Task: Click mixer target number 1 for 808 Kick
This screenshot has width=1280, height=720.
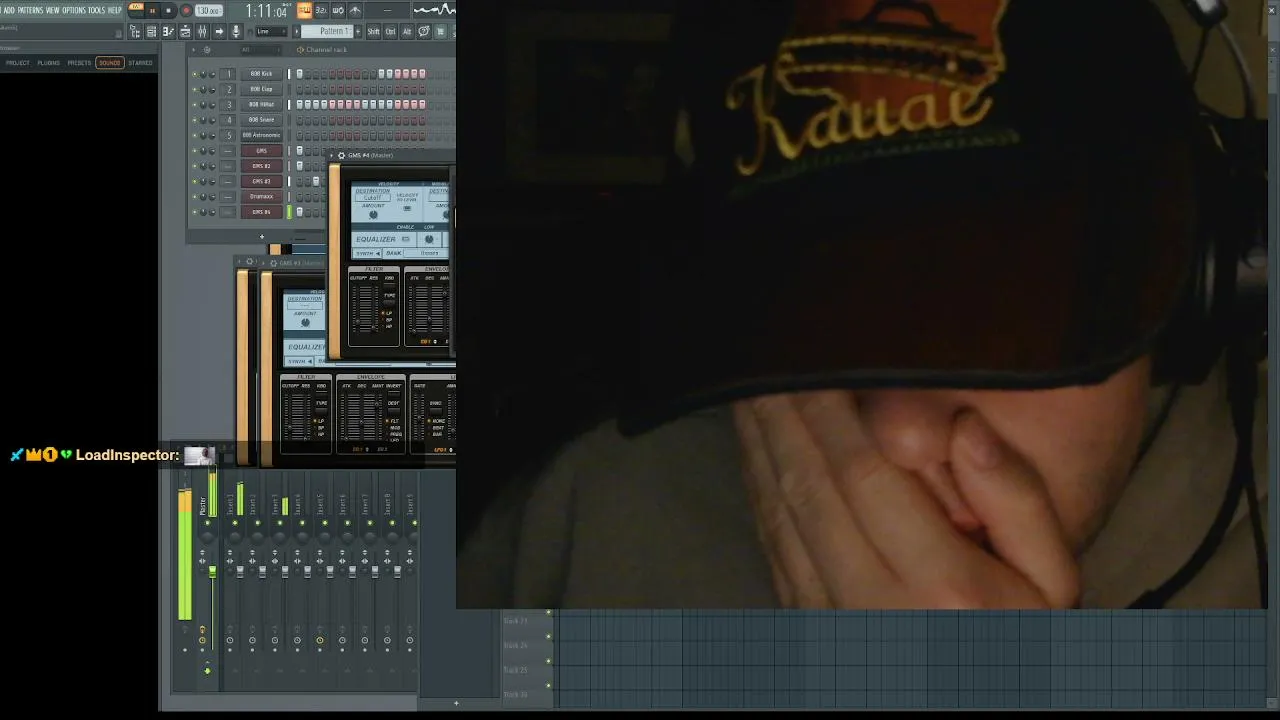Action: (228, 74)
